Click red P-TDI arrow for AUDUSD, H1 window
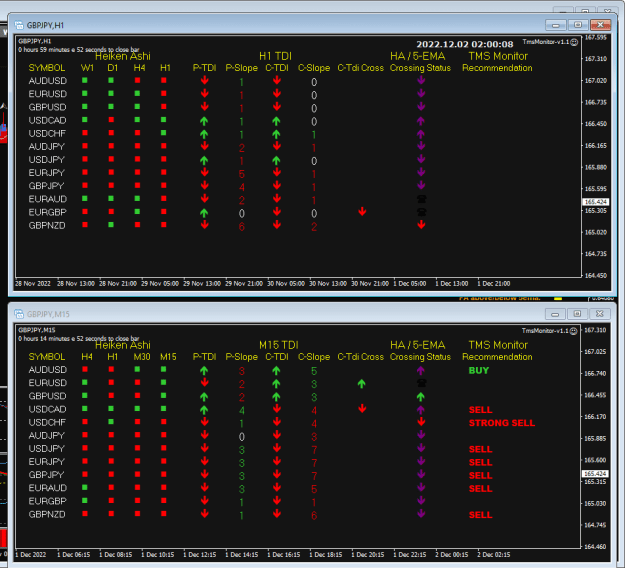625x568 pixels. click(x=204, y=80)
